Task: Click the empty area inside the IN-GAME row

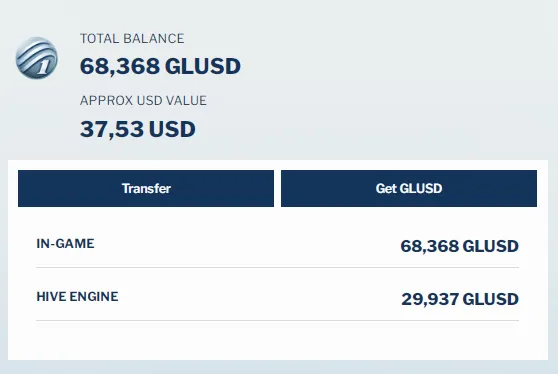Action: [246, 245]
